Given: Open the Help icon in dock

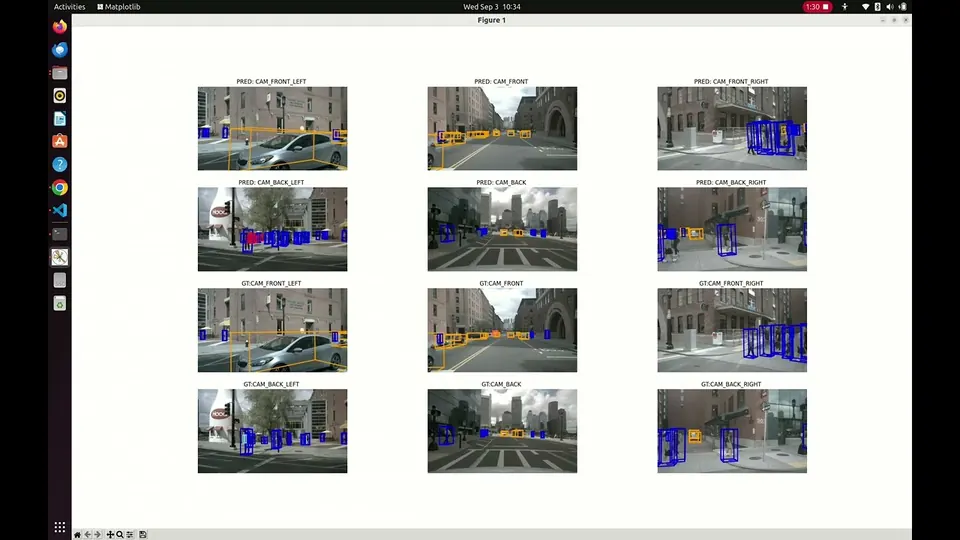Looking at the screenshot, I should pyautogui.click(x=59, y=165).
